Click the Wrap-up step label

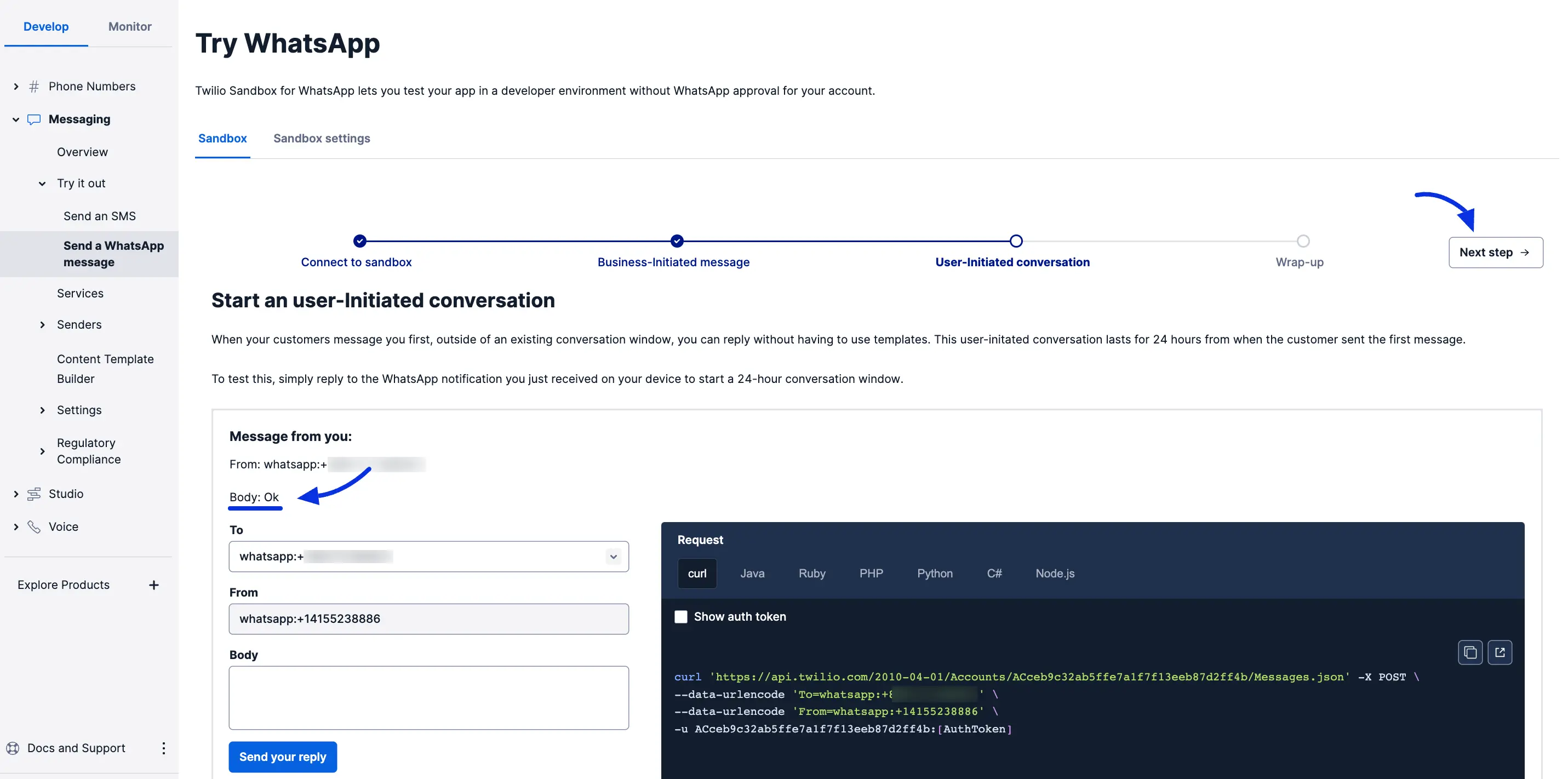(1300, 262)
